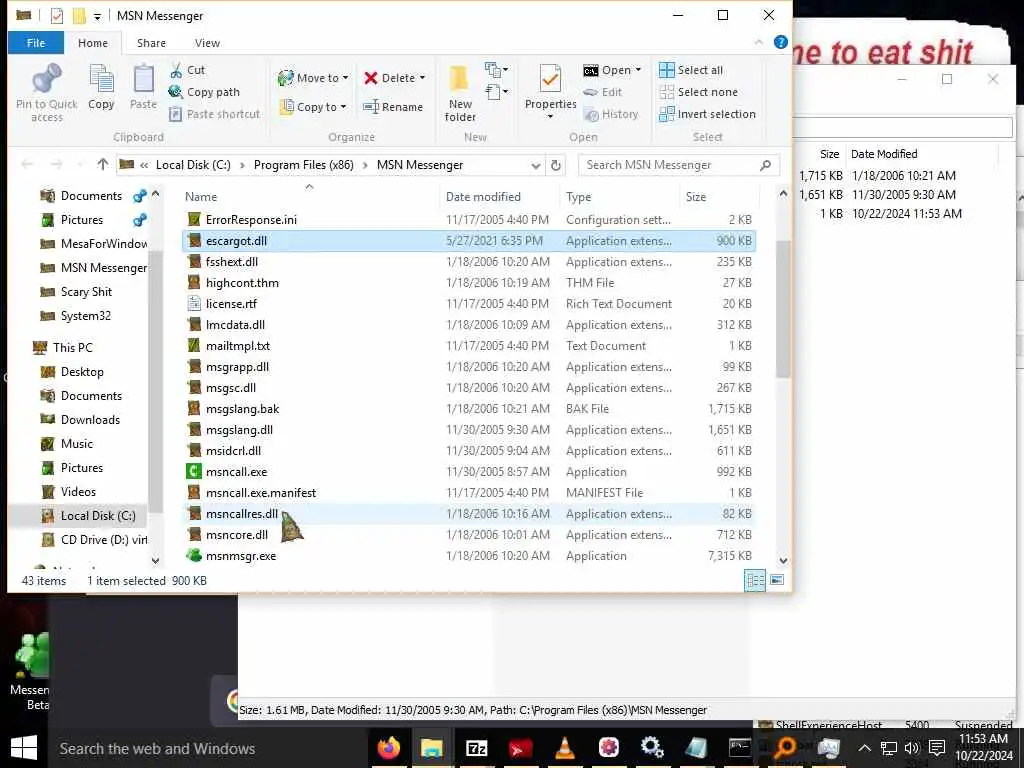Open the New item dropdown icon
Screen dimensions: 1024x768
point(496,69)
